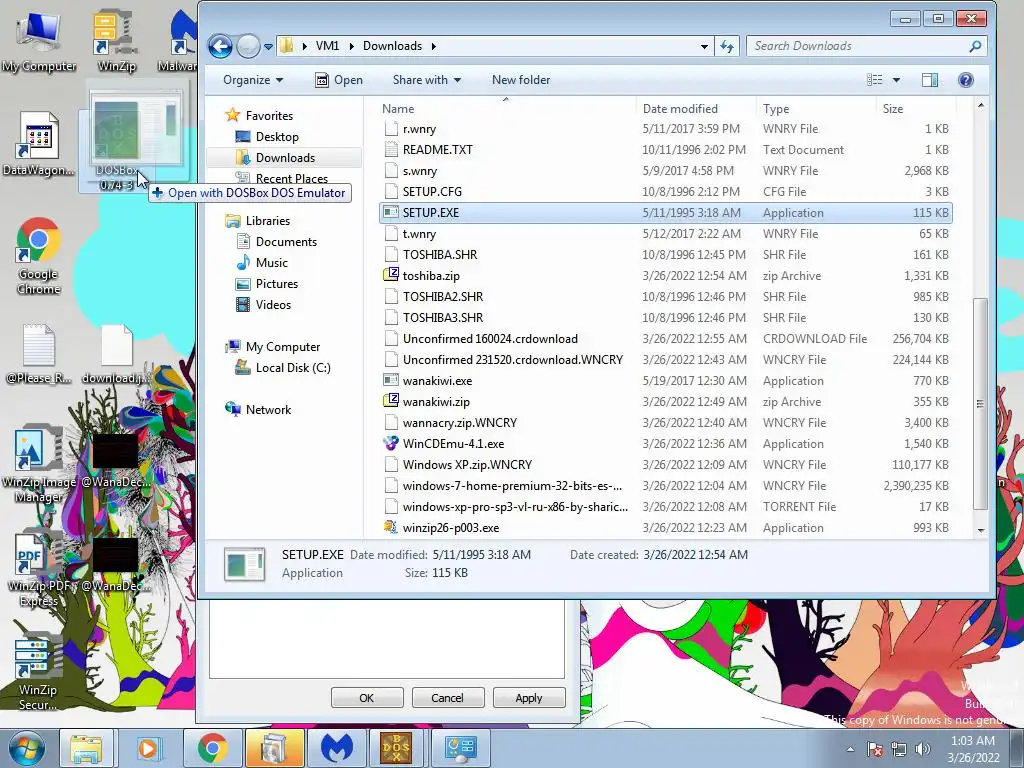1024x768 pixels.
Task: Click the SETUP.EXE file icon
Action: (x=391, y=212)
